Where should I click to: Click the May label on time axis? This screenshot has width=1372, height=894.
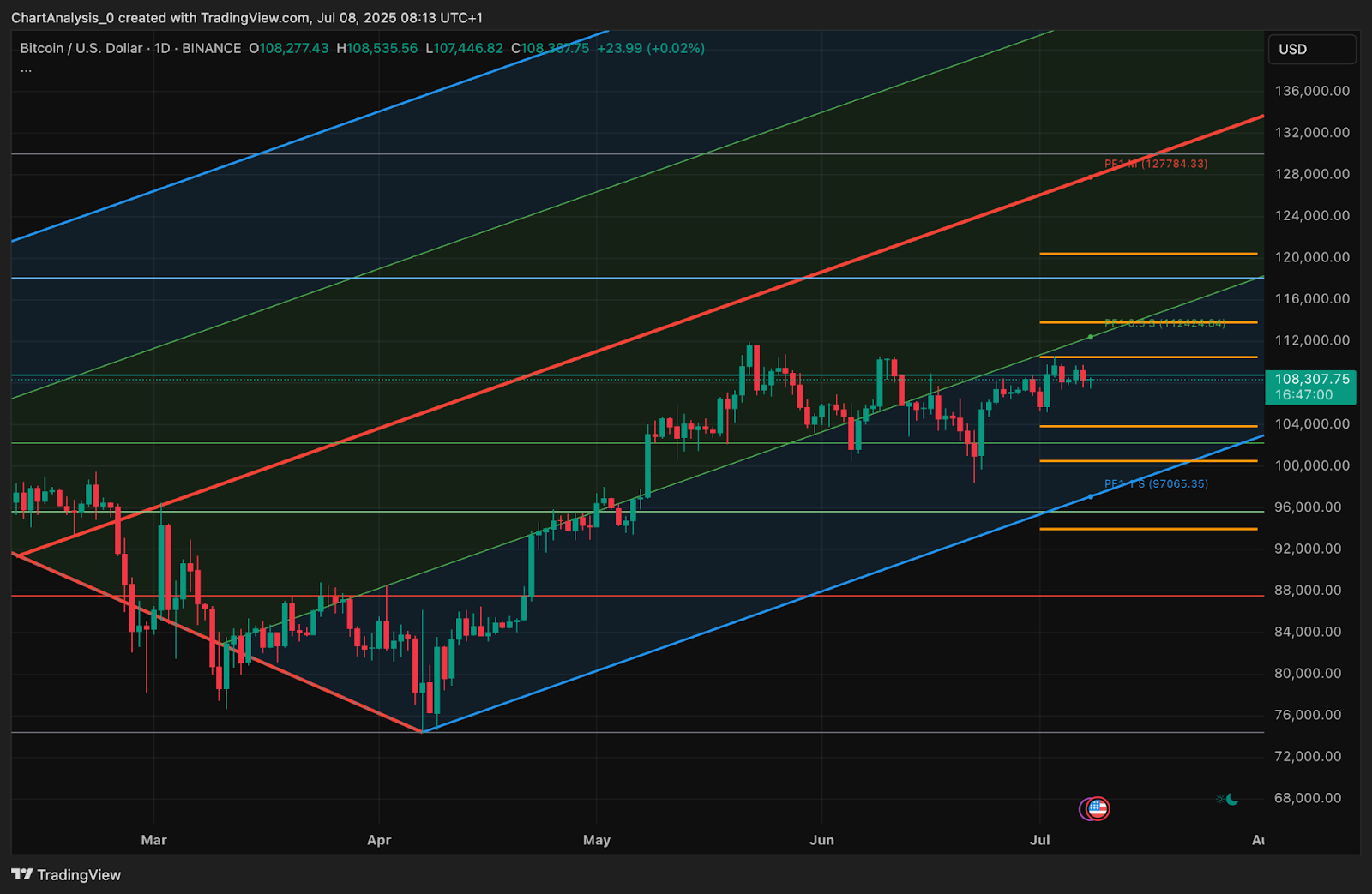(x=597, y=840)
